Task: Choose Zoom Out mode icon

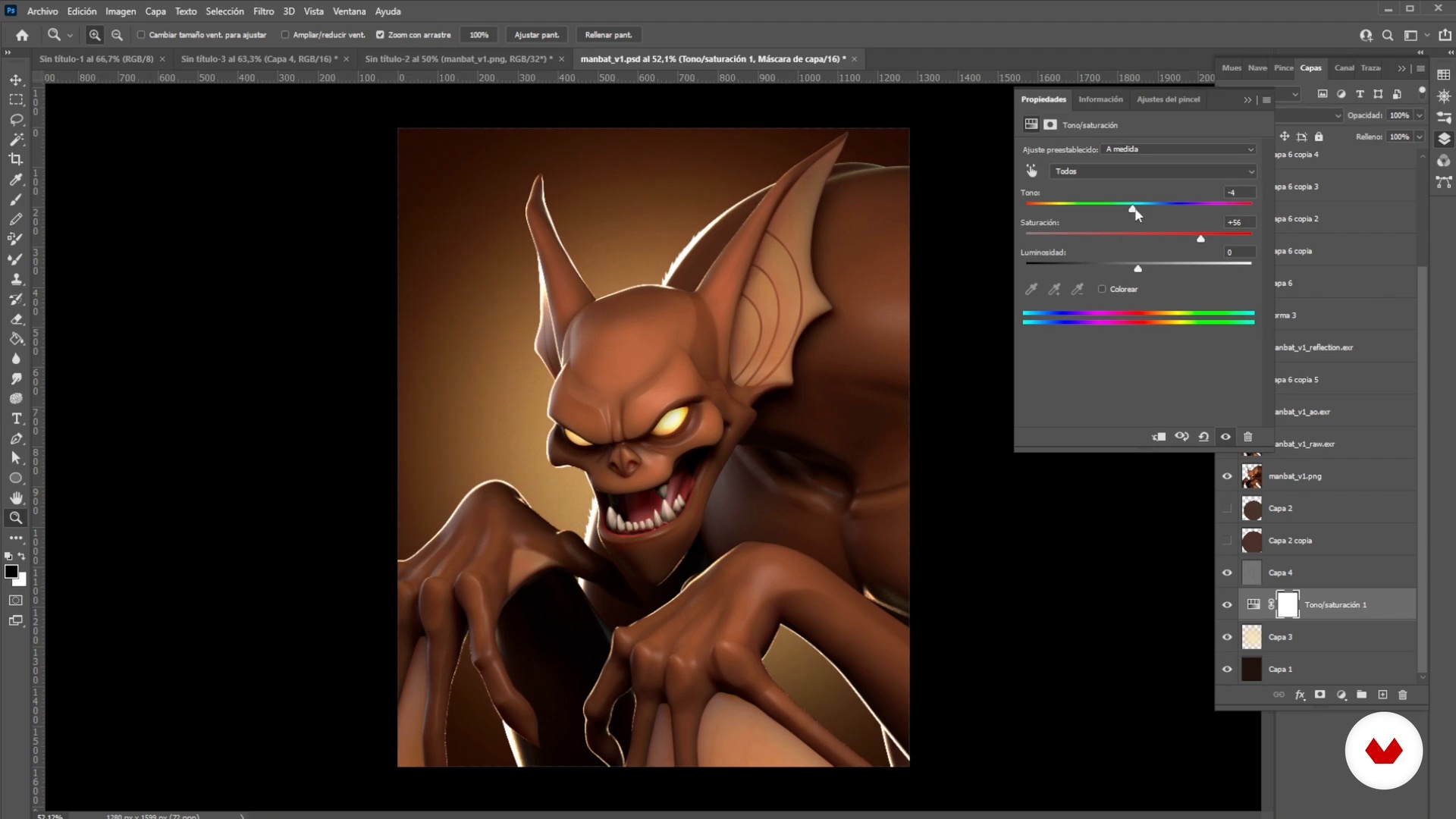Action: [x=117, y=35]
